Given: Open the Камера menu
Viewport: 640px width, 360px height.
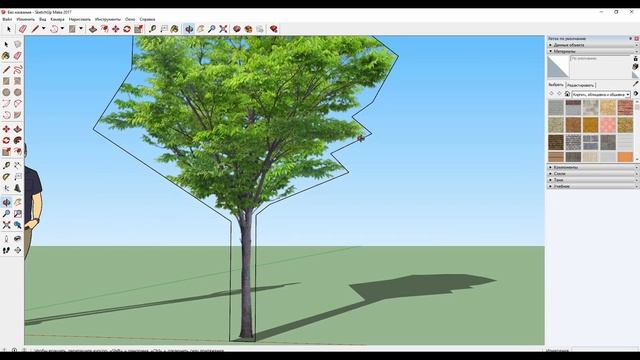Looking at the screenshot, I should [57, 19].
